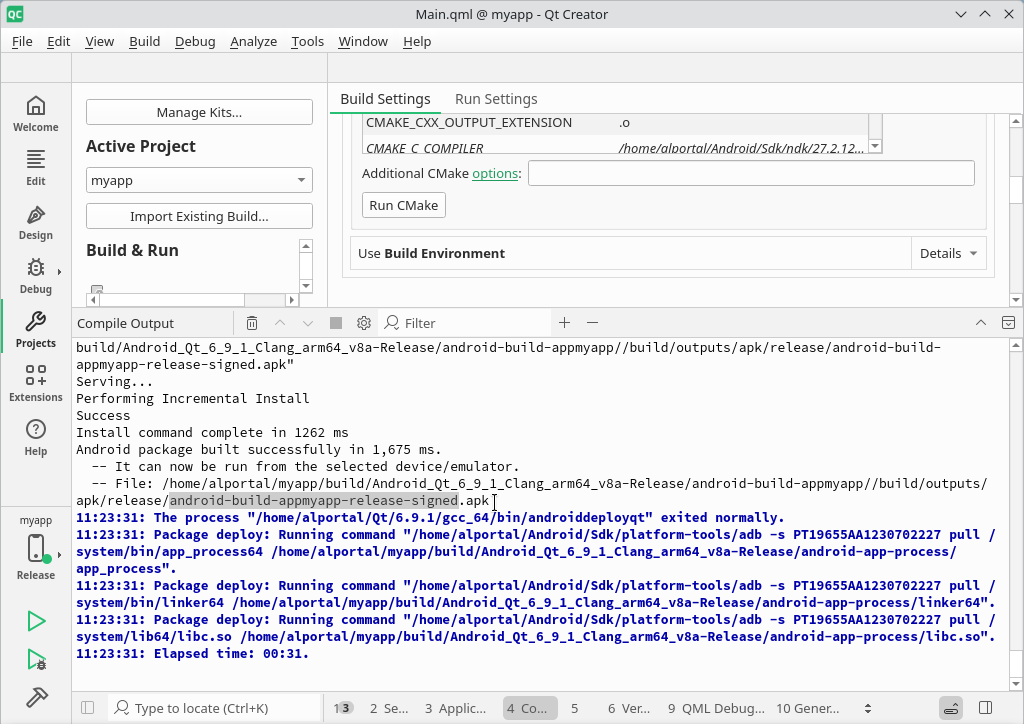Clear the Compile Output with the trash icon

(252, 323)
